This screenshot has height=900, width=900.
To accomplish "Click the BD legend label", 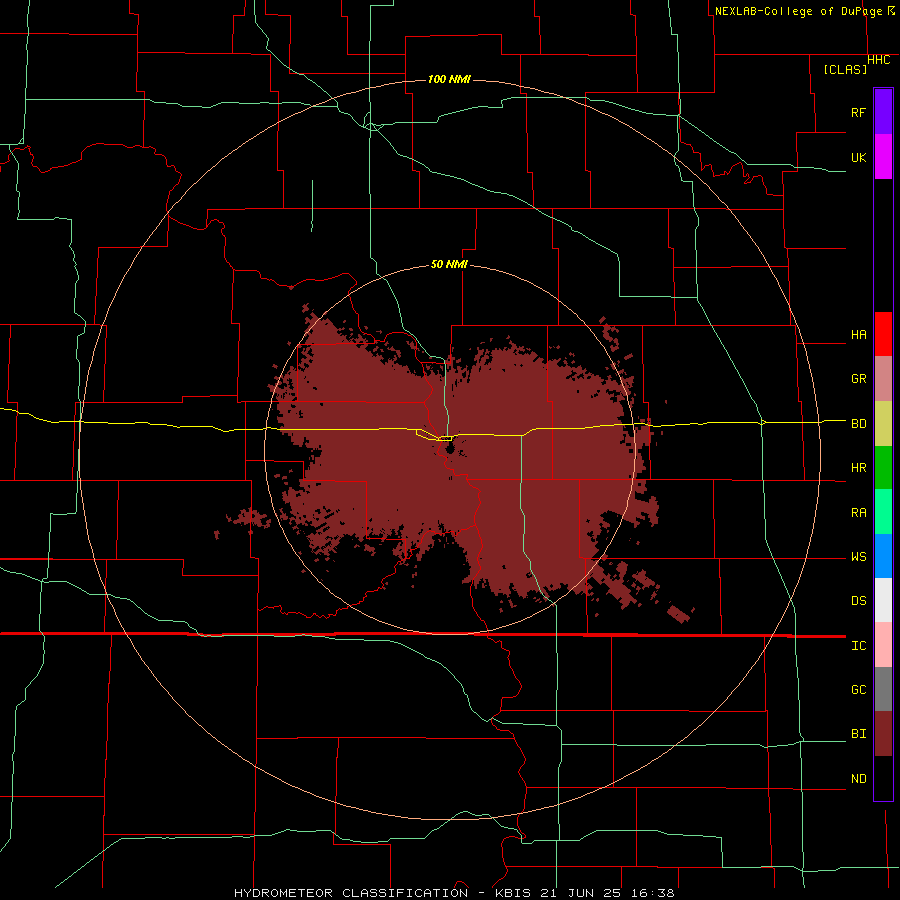I will point(858,424).
